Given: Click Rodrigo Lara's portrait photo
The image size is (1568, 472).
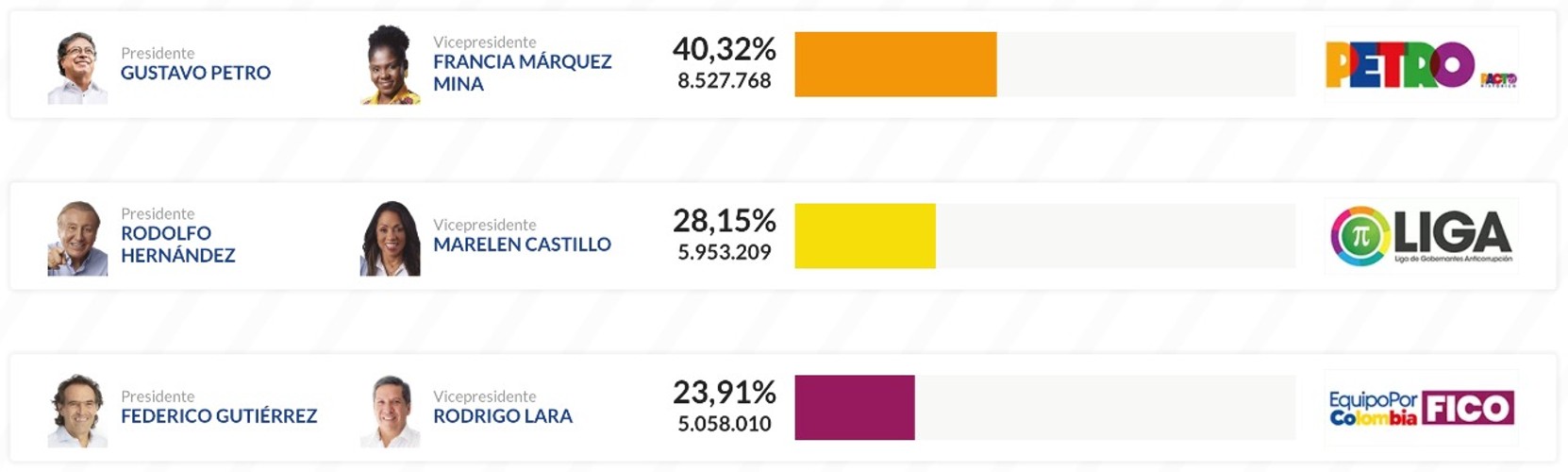Looking at the screenshot, I should (390, 410).
